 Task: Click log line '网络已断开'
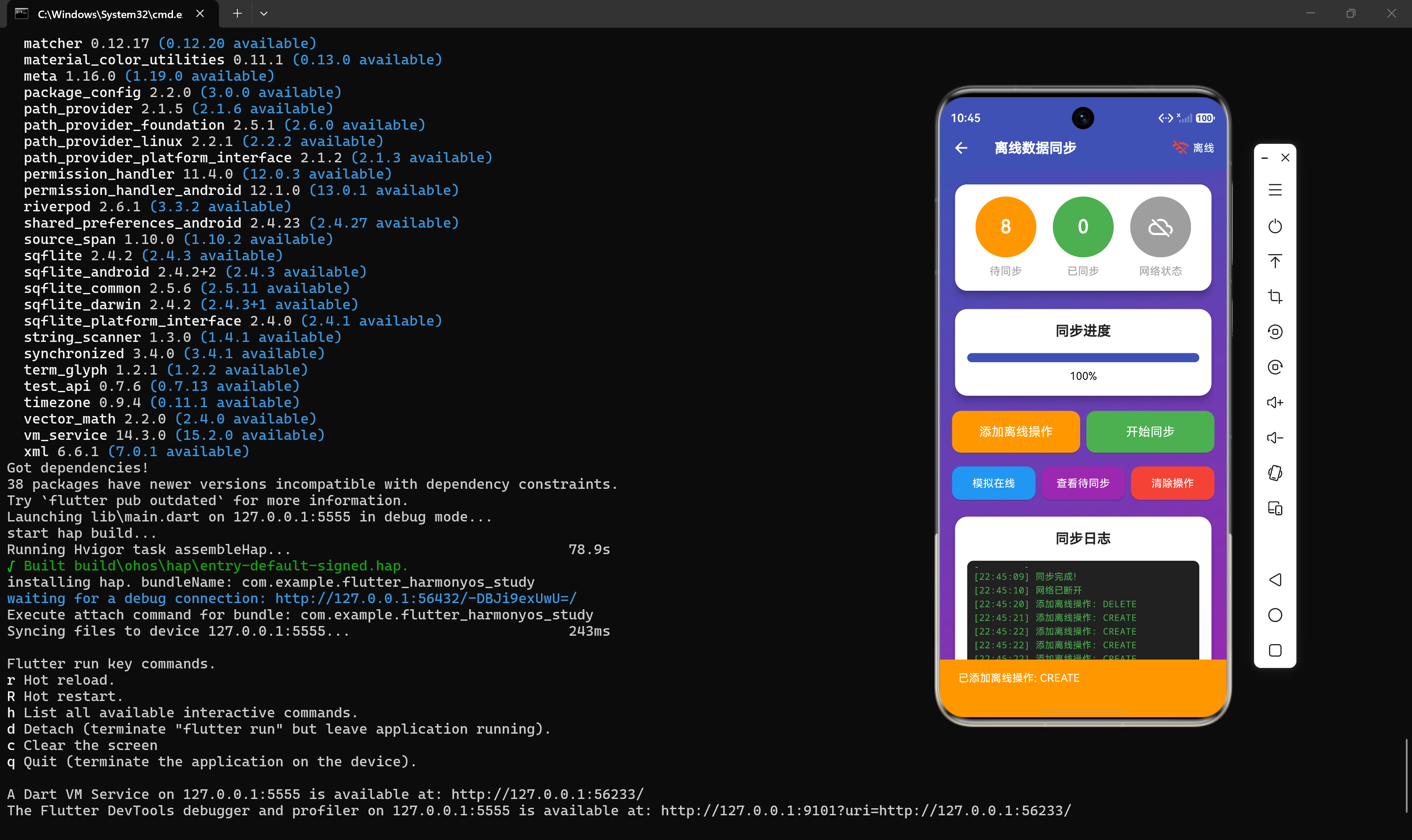click(1028, 590)
